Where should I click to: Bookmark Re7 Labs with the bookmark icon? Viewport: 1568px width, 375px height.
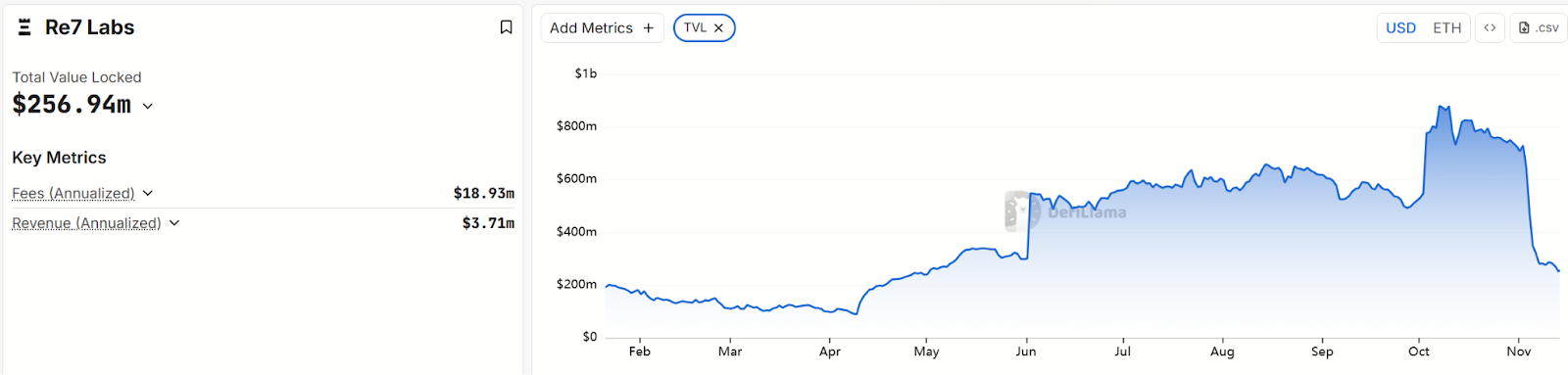[x=506, y=27]
